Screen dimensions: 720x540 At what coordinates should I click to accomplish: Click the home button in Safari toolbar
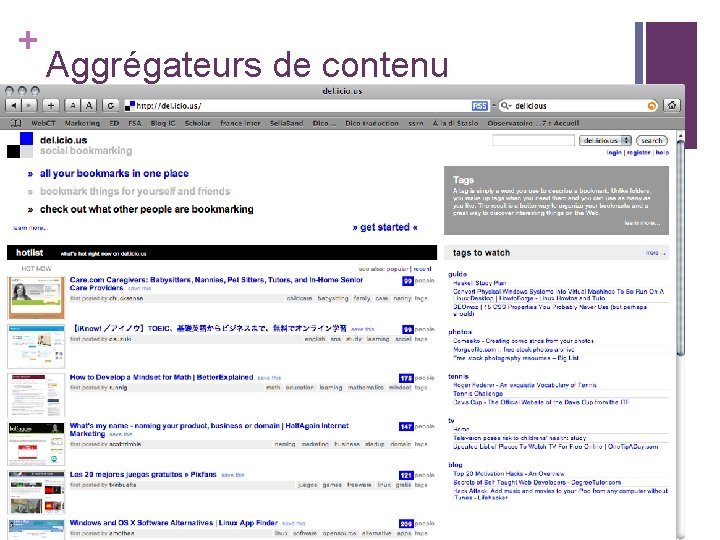click(672, 106)
